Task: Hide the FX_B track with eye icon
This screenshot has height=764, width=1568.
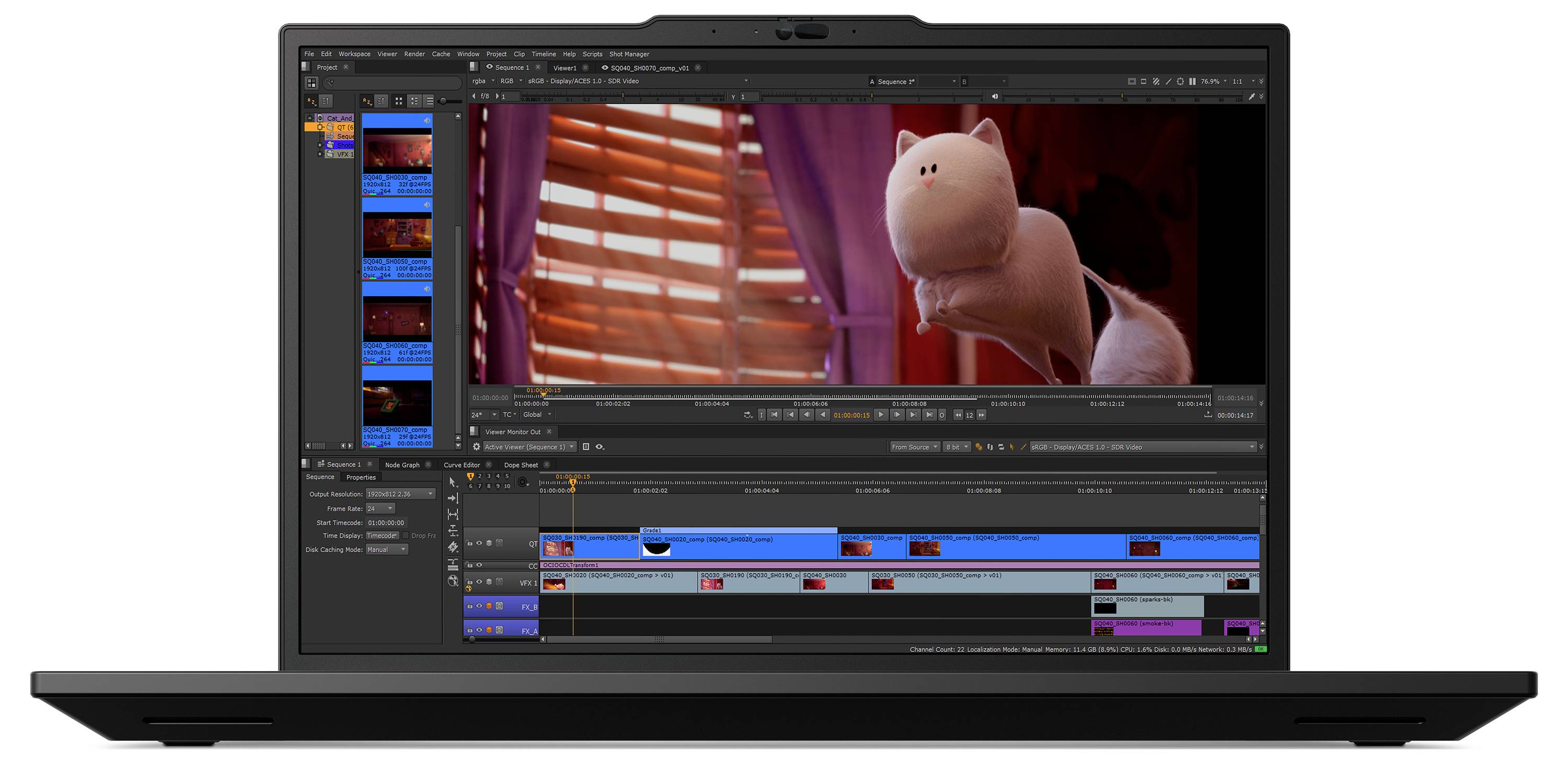Action: pyautogui.click(x=479, y=606)
